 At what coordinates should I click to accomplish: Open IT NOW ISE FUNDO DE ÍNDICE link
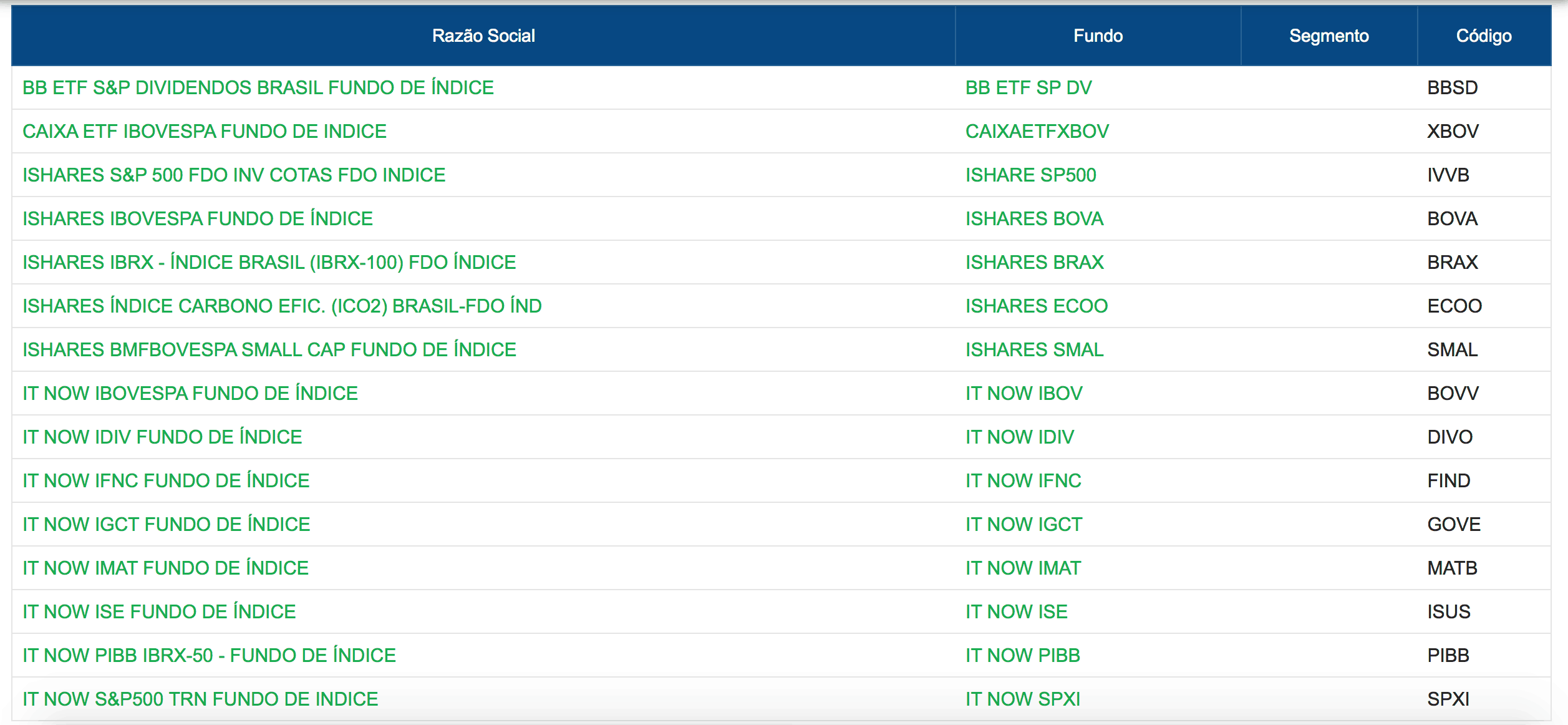[159, 612]
